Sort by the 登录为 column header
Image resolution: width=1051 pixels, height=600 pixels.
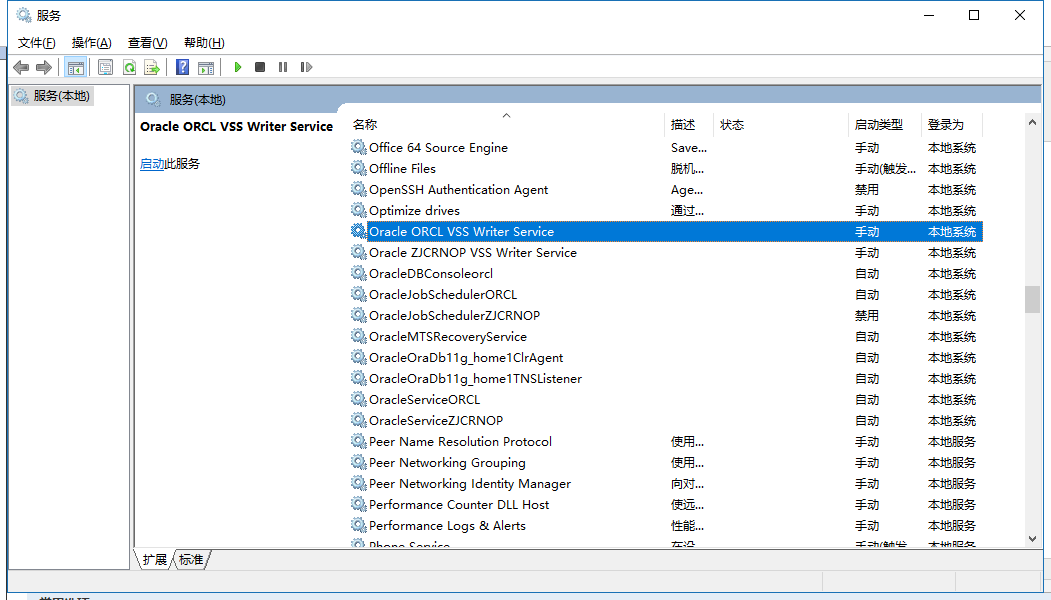click(951, 125)
